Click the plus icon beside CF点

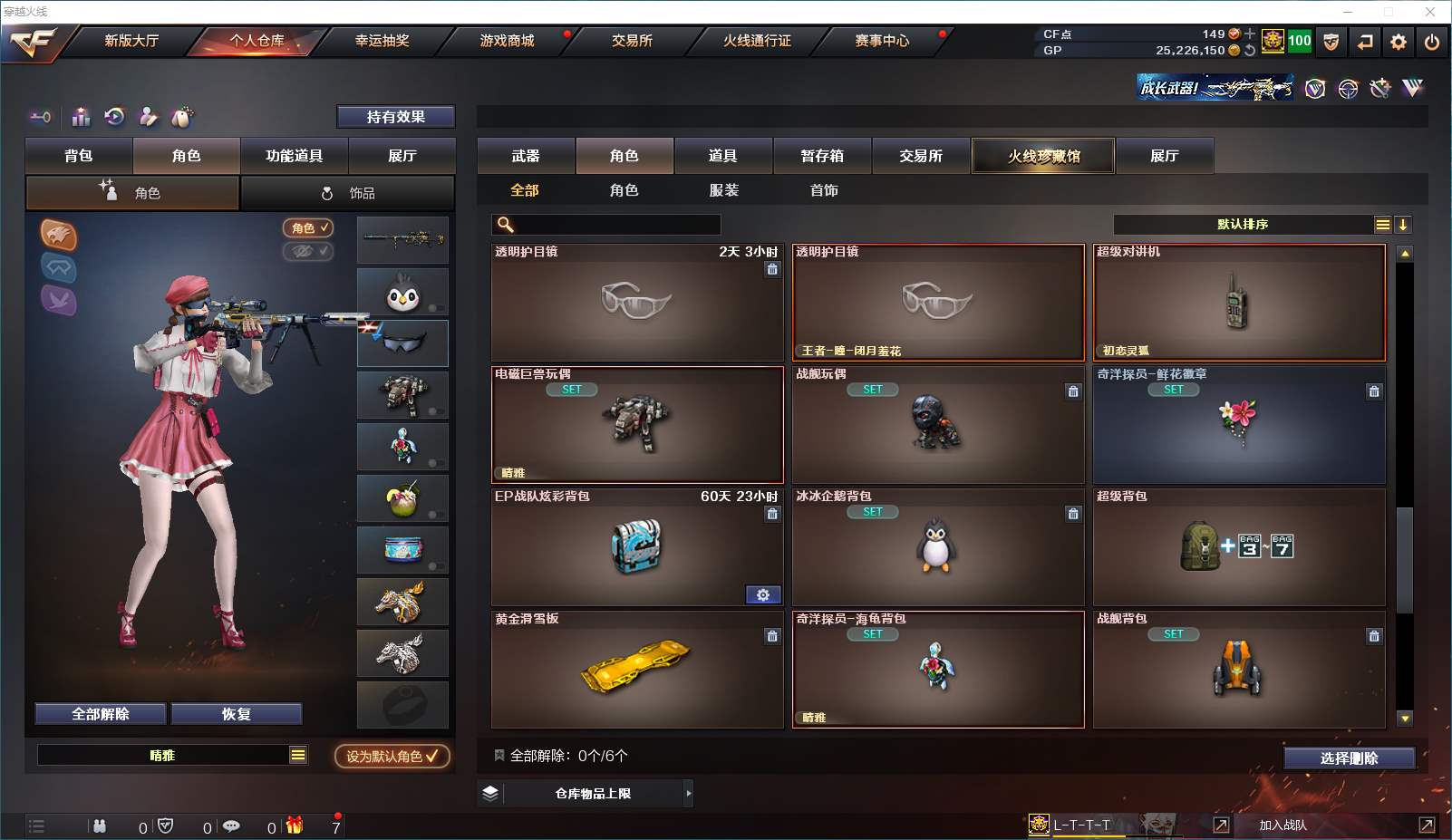click(1251, 34)
